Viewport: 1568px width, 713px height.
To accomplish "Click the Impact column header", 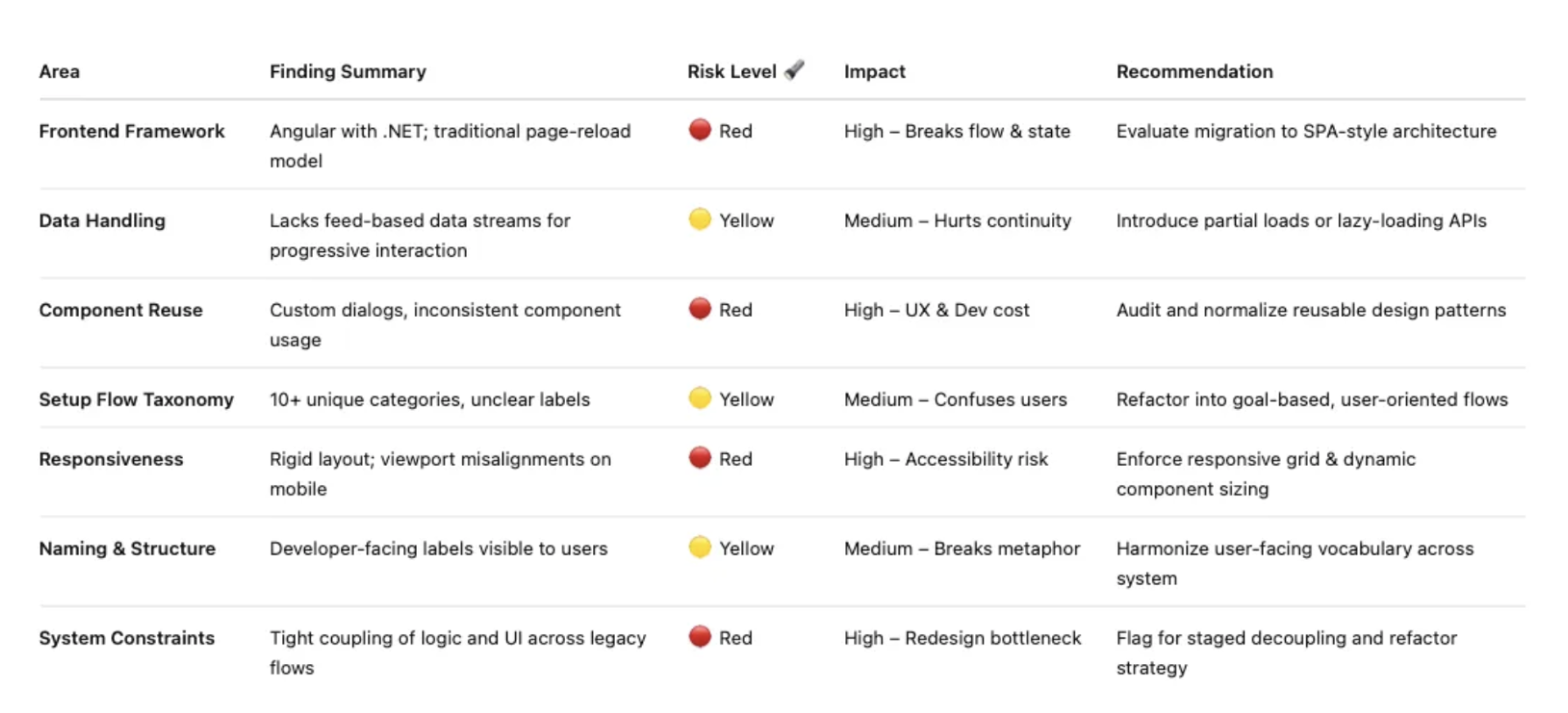I will [x=874, y=72].
